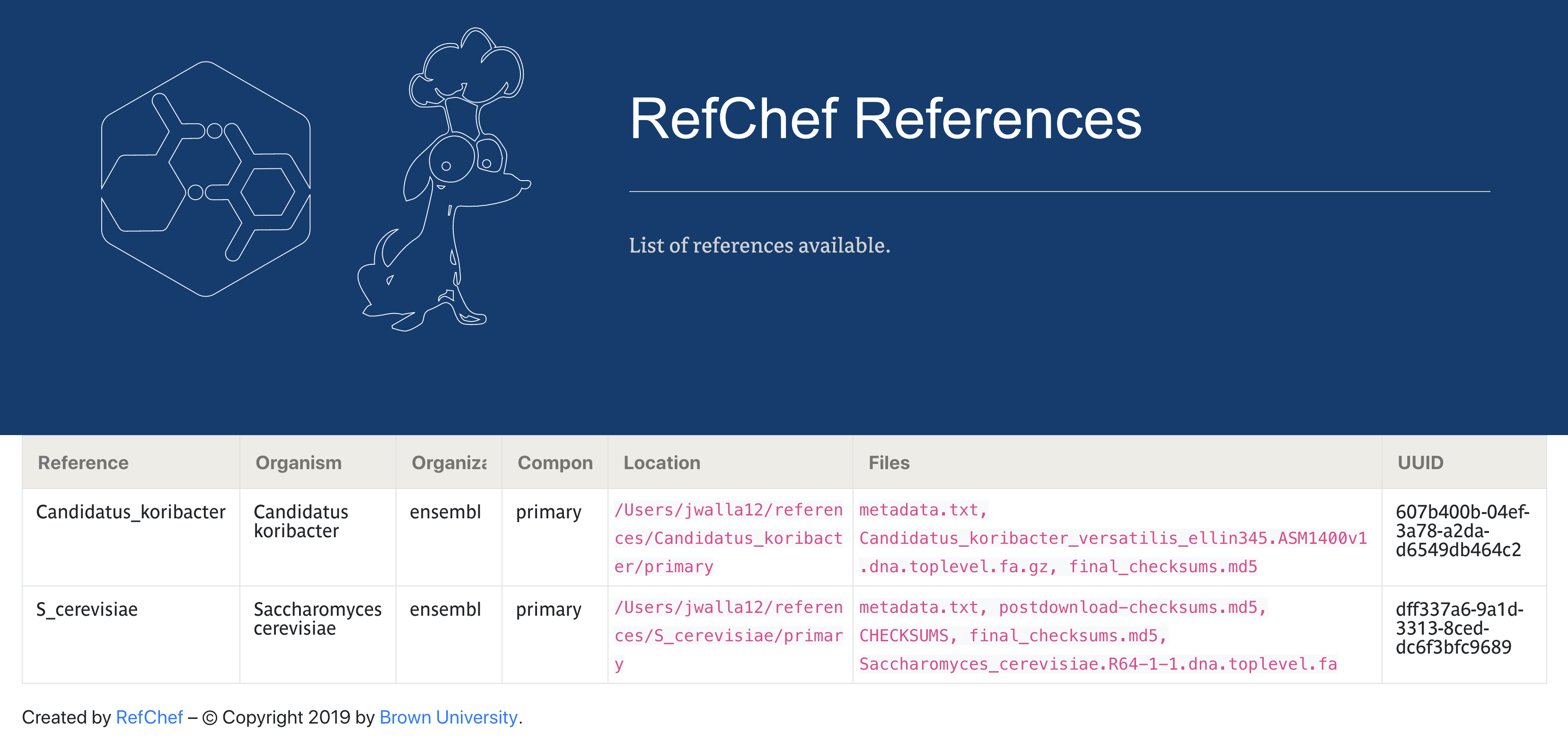
Task: Click the RefChef References heading
Action: pos(885,118)
